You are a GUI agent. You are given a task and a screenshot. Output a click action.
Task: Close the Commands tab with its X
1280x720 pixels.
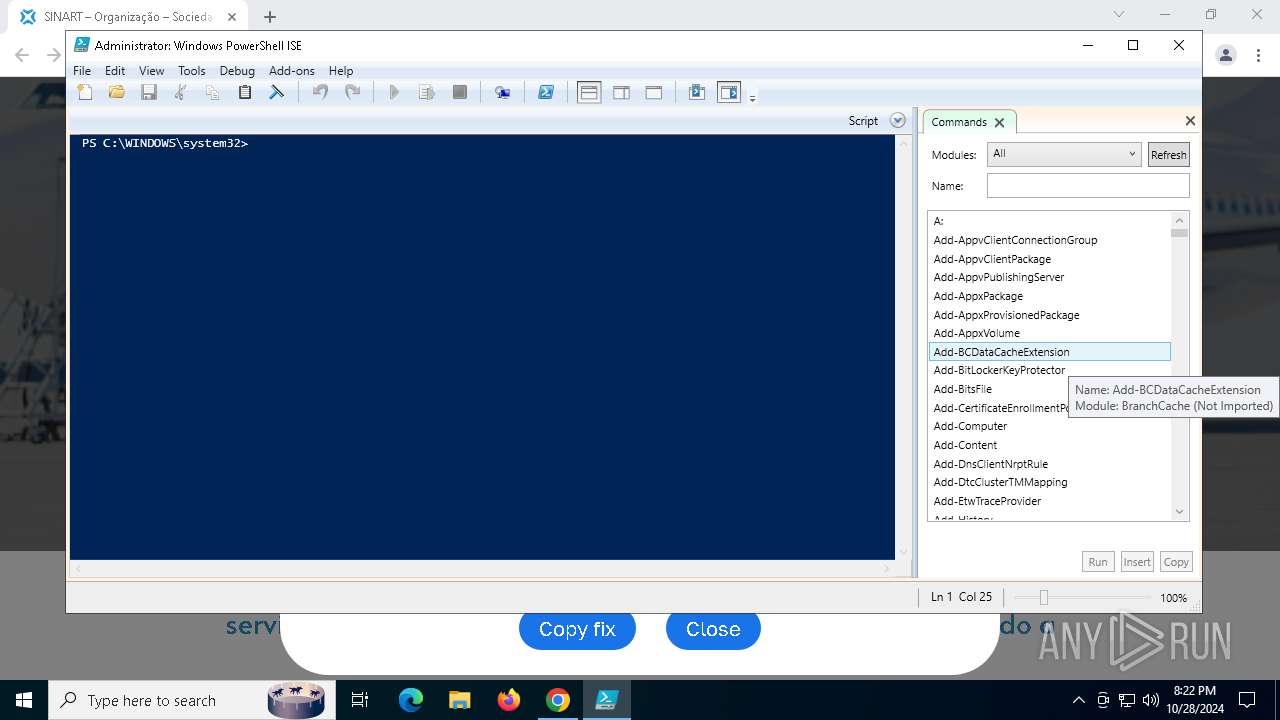999,123
